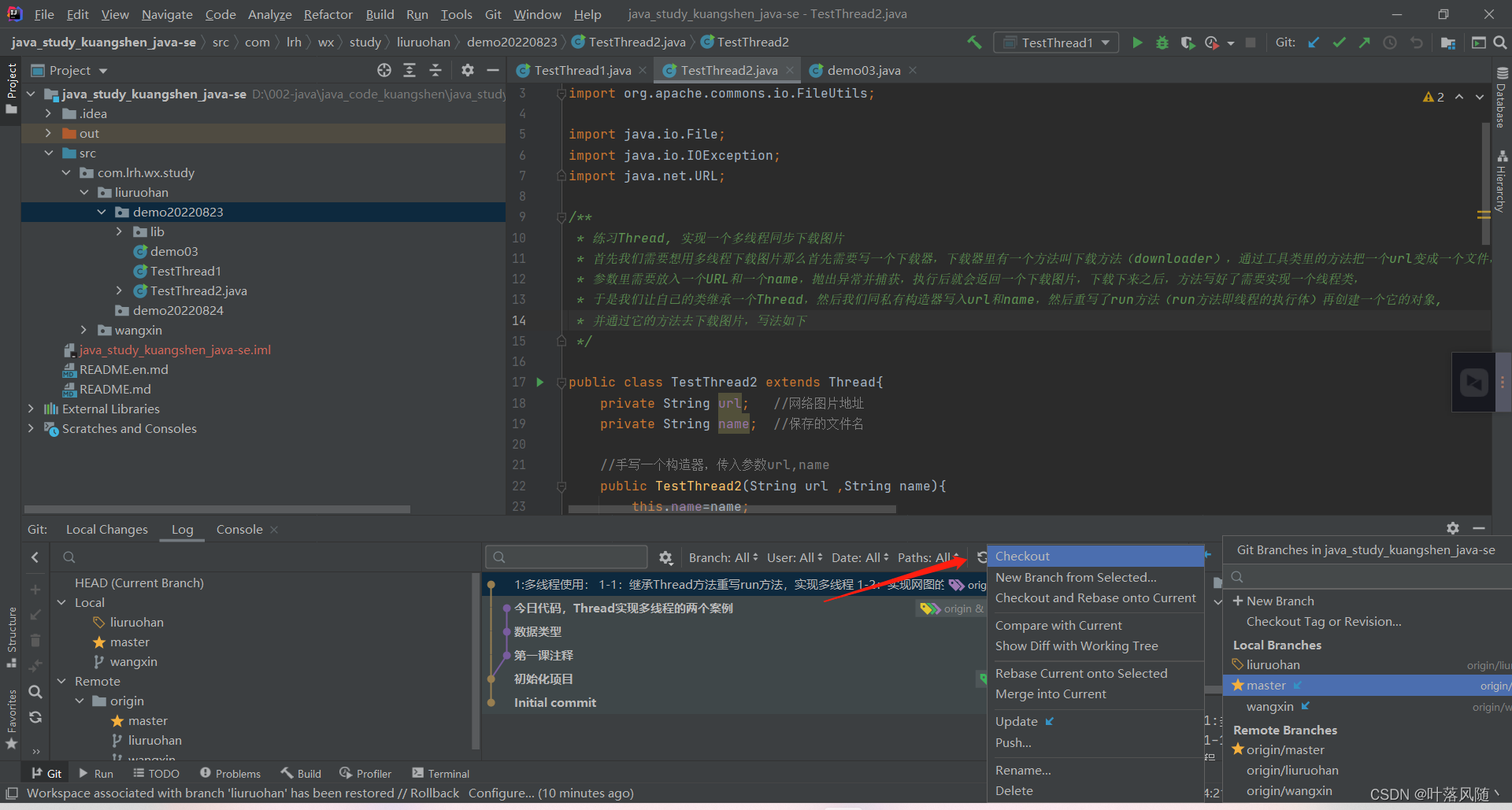Viewport: 1512px width, 810px height.
Task: Open the User: All filter dropdown
Action: 795,557
